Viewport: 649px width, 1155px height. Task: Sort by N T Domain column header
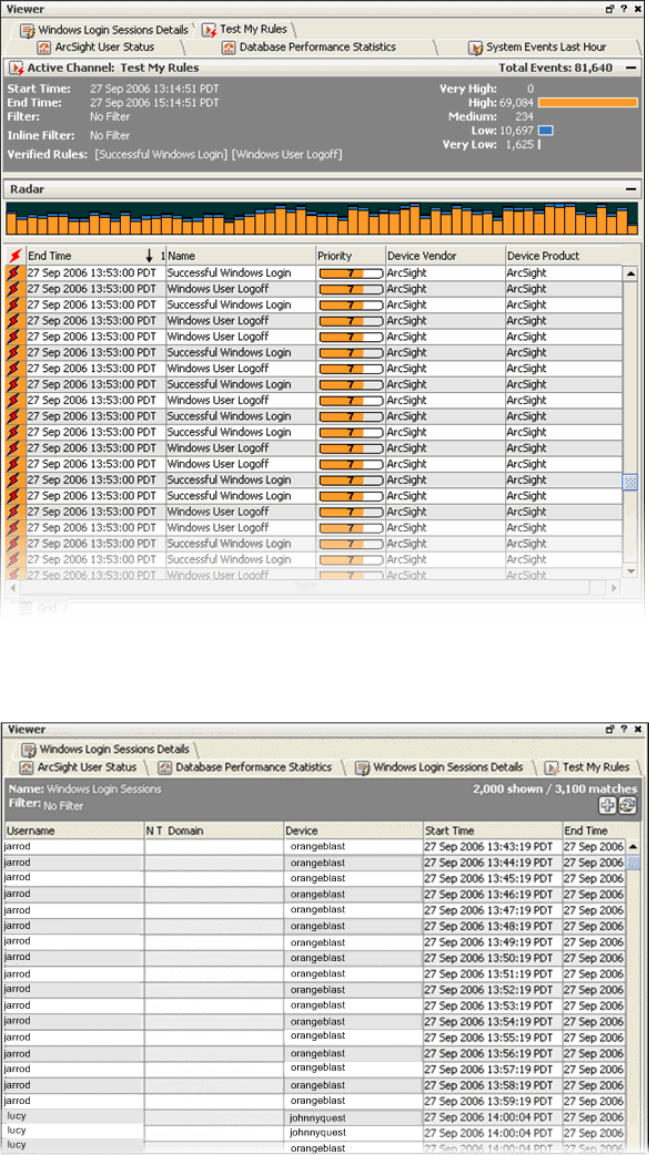[x=214, y=831]
